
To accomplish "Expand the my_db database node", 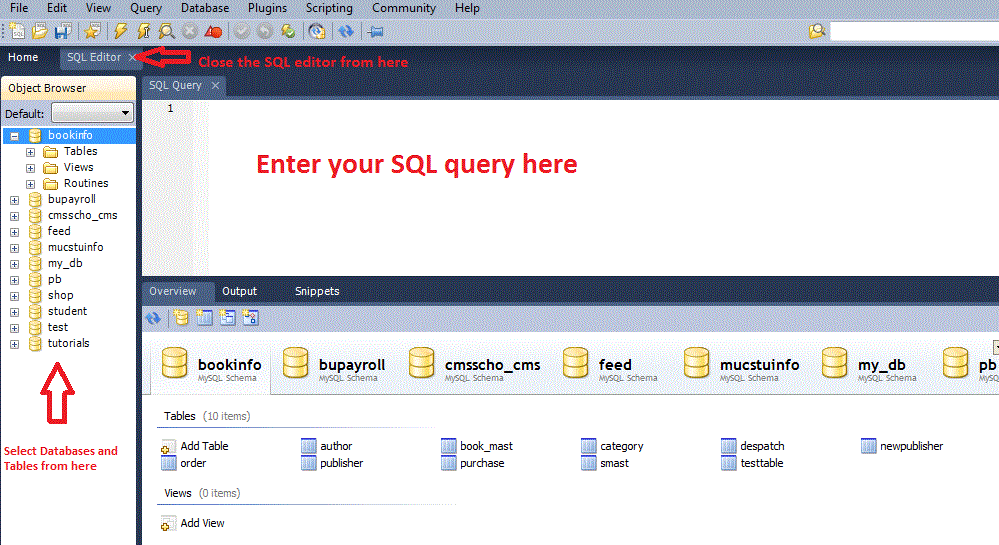I will point(14,264).
